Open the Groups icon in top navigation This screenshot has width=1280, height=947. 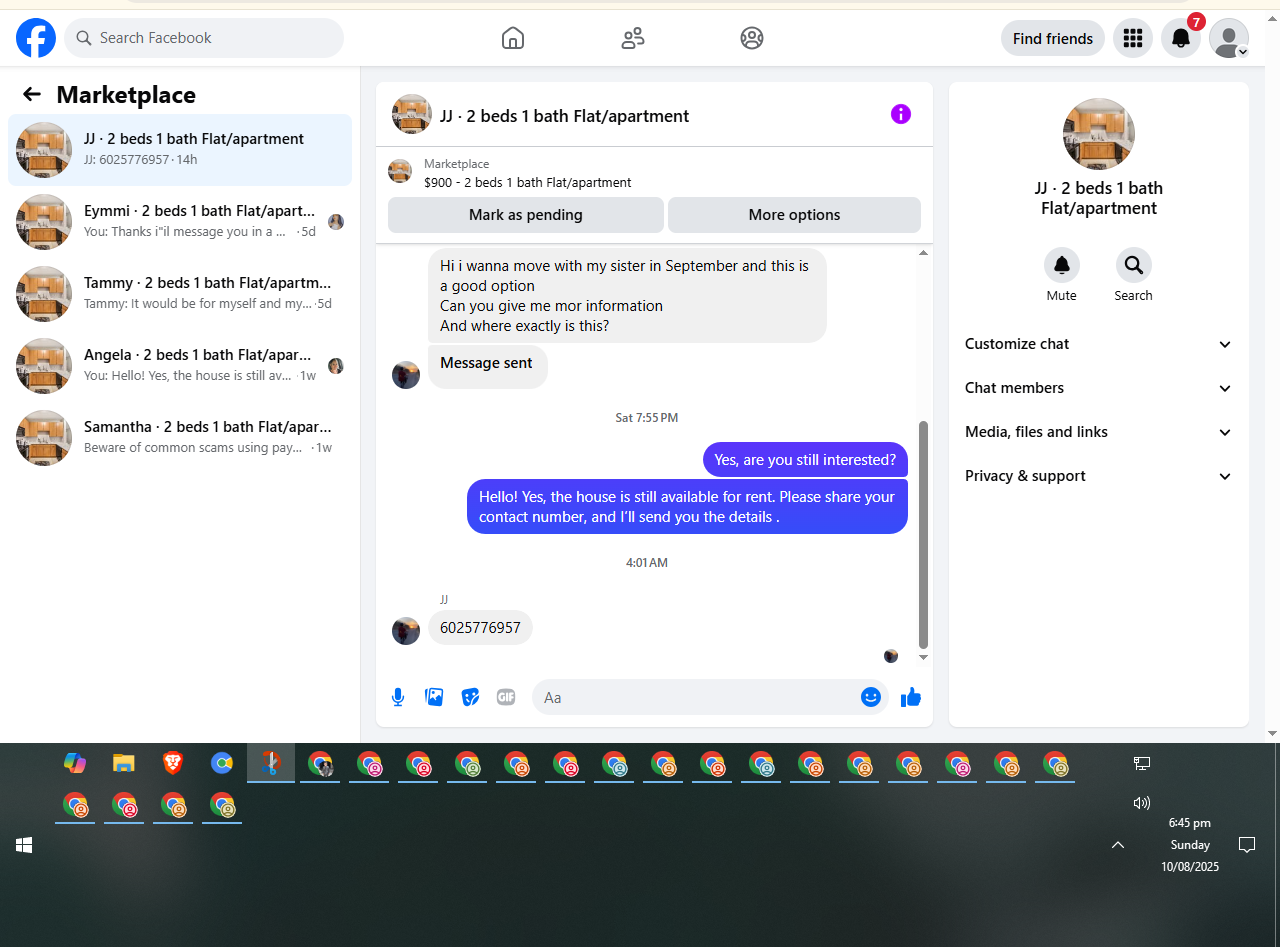752,38
